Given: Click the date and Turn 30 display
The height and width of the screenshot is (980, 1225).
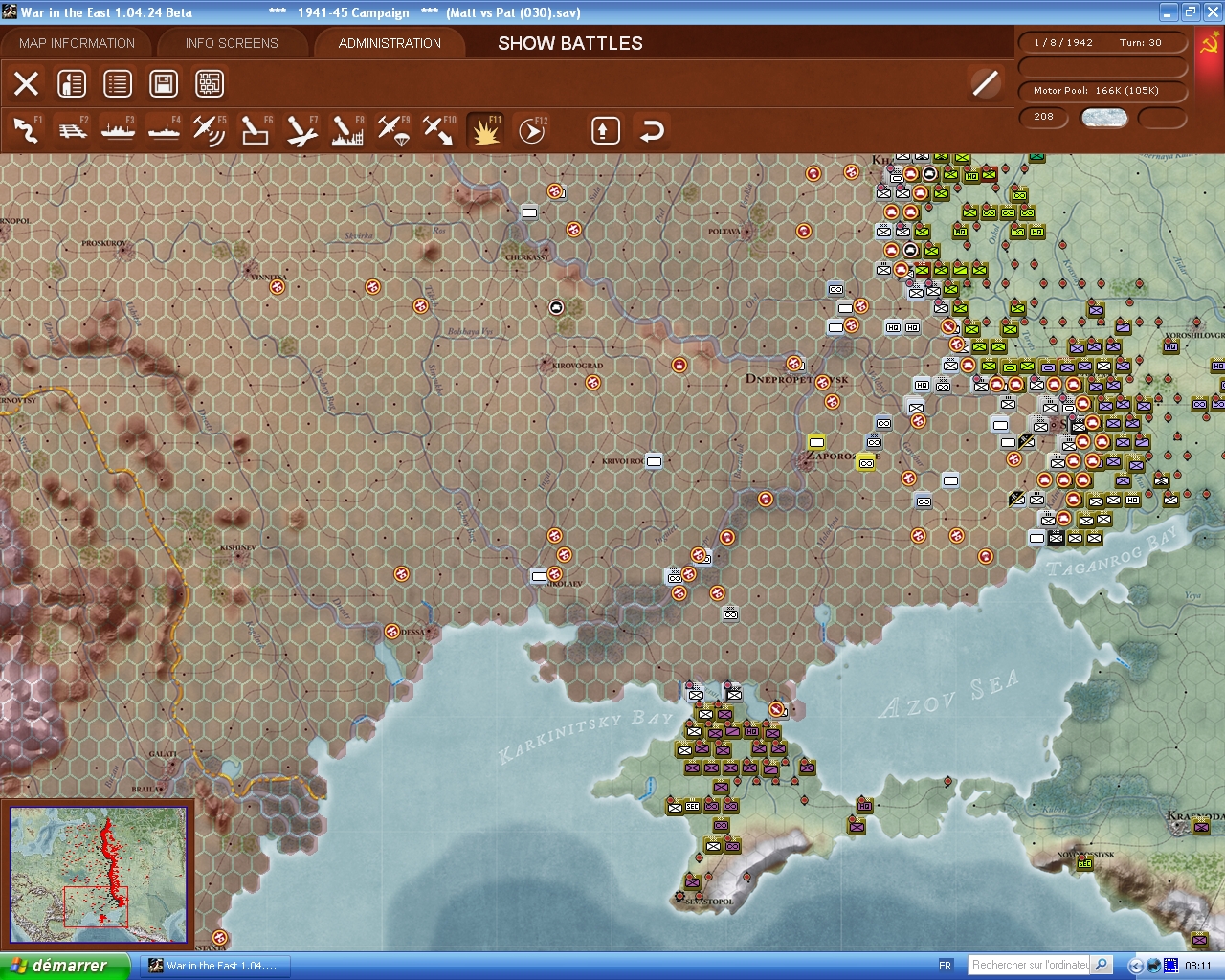Looking at the screenshot, I should click(x=1102, y=43).
